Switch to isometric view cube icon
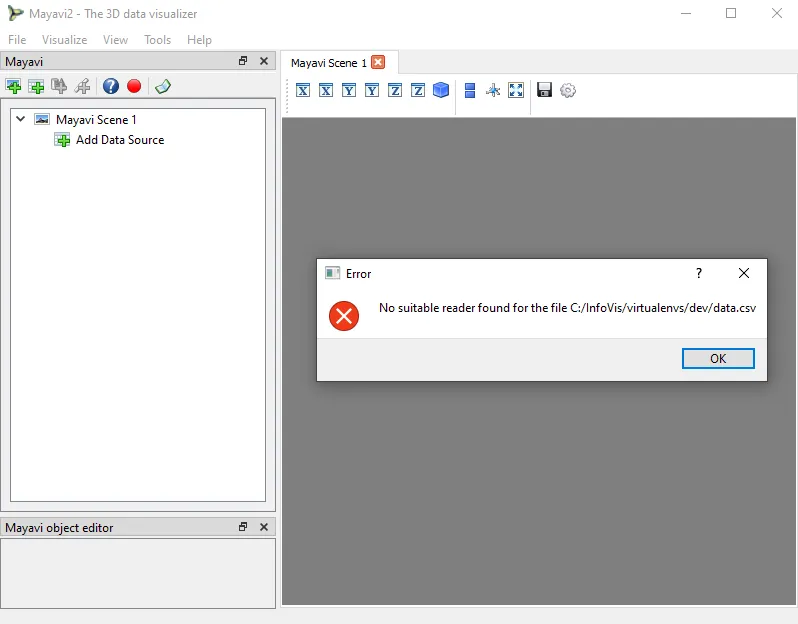This screenshot has width=798, height=624. tap(441, 90)
